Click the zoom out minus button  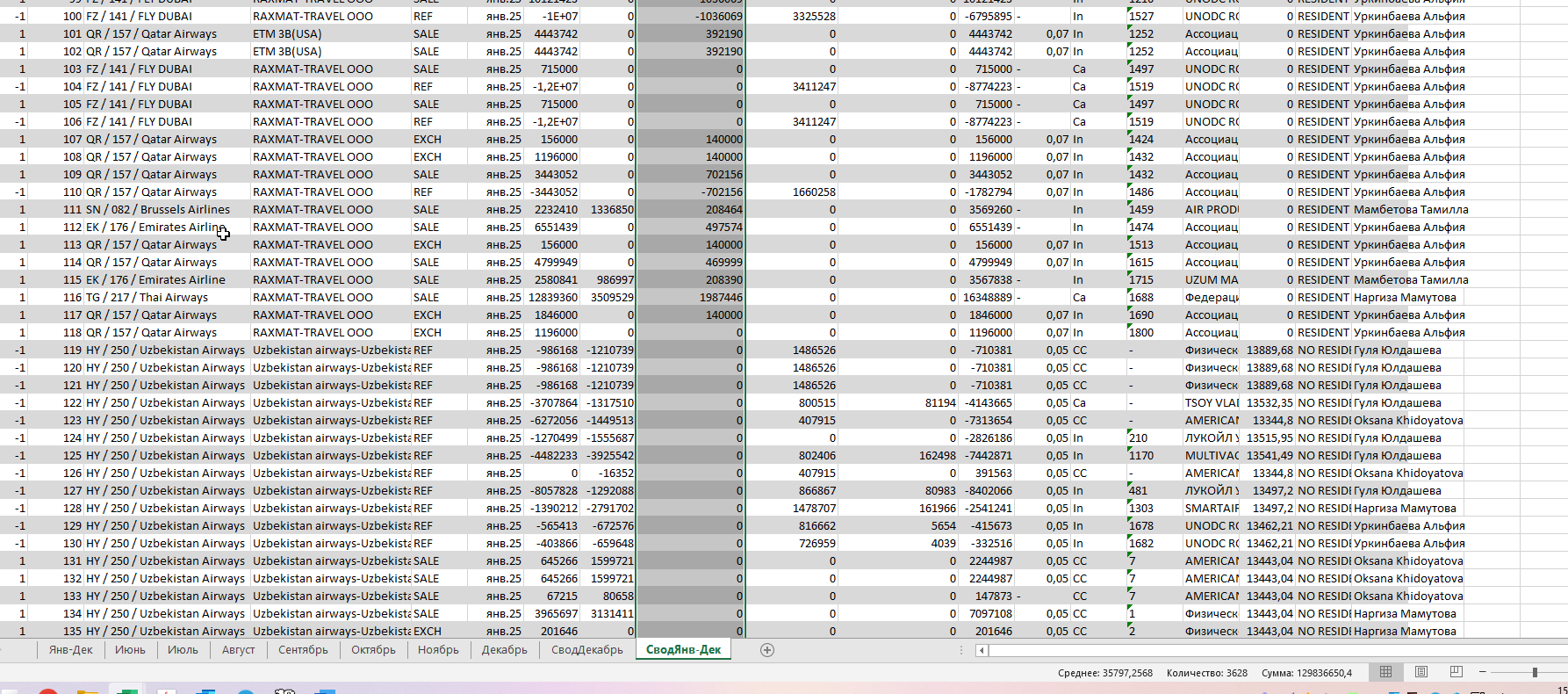point(1483,672)
